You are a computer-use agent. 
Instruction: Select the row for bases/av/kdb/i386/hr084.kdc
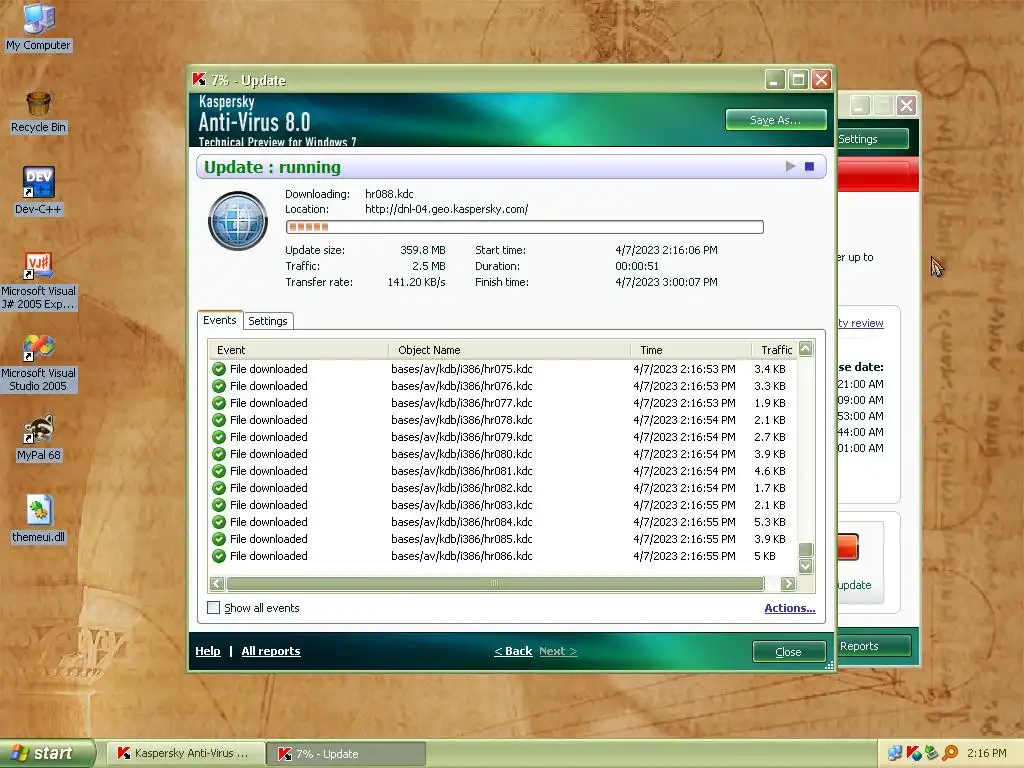pyautogui.click(x=503, y=522)
